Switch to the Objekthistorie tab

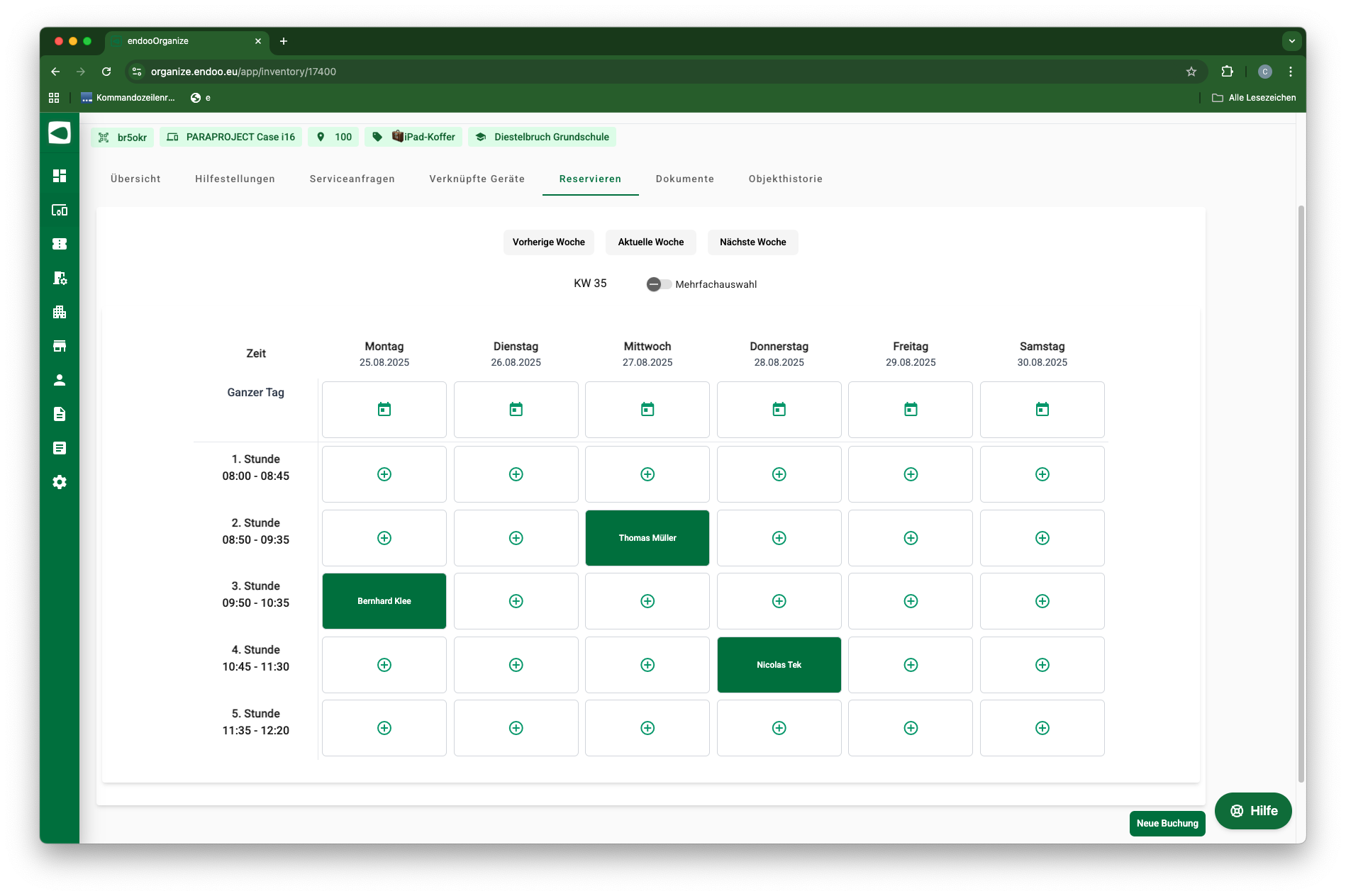pyautogui.click(x=785, y=179)
